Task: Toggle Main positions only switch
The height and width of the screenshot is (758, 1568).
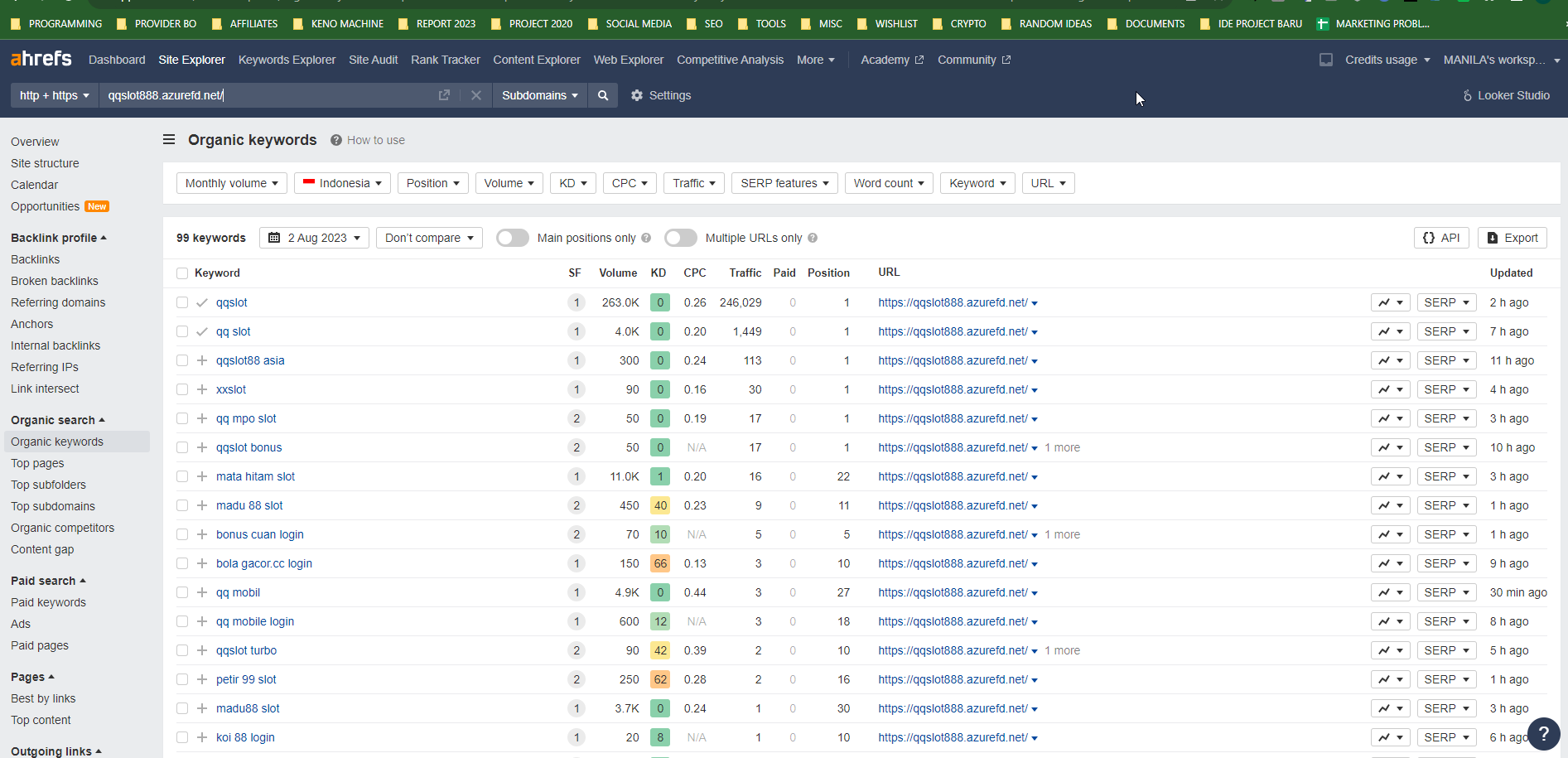Action: [513, 238]
